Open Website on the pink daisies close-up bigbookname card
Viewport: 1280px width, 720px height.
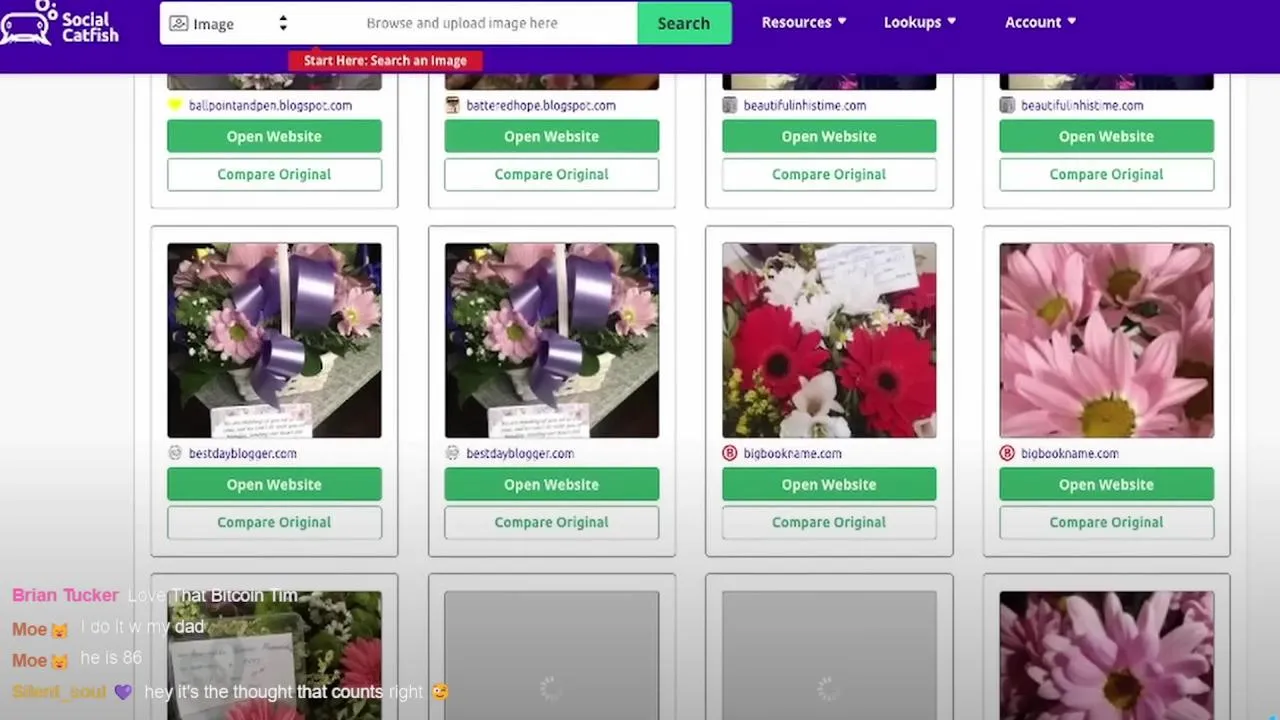pyautogui.click(x=1106, y=484)
